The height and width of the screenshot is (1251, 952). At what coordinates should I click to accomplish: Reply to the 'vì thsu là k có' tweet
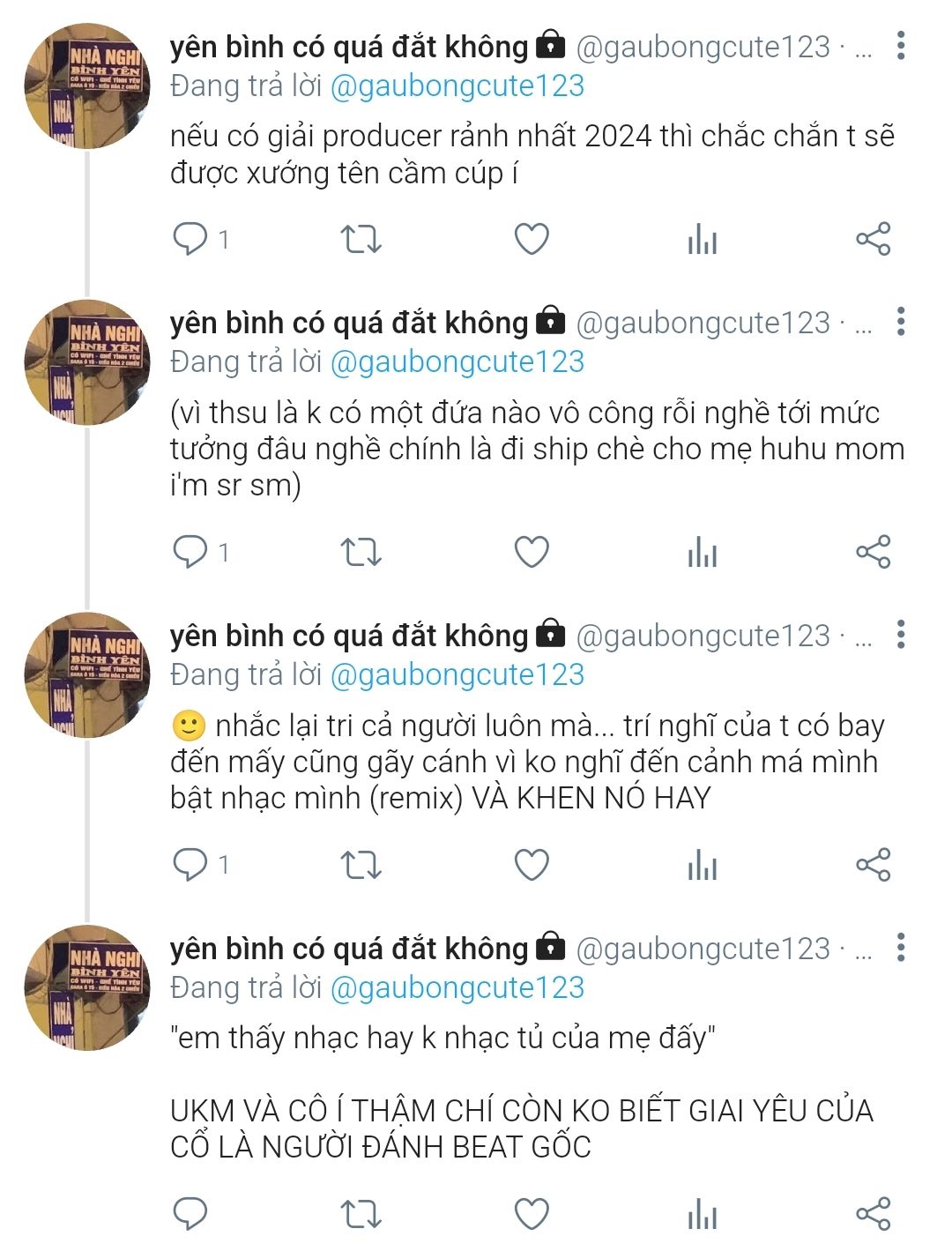coord(190,552)
